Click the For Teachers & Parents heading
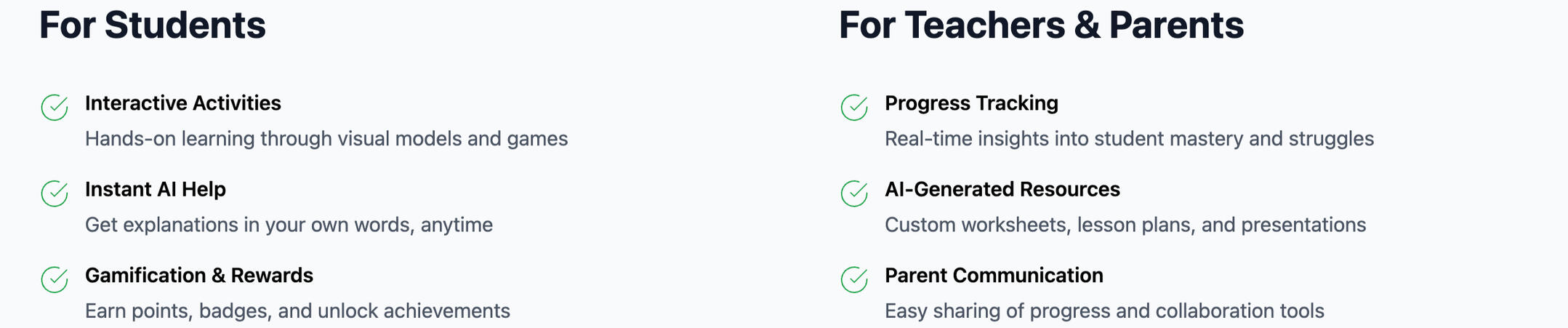1568x328 pixels. coord(1041,25)
